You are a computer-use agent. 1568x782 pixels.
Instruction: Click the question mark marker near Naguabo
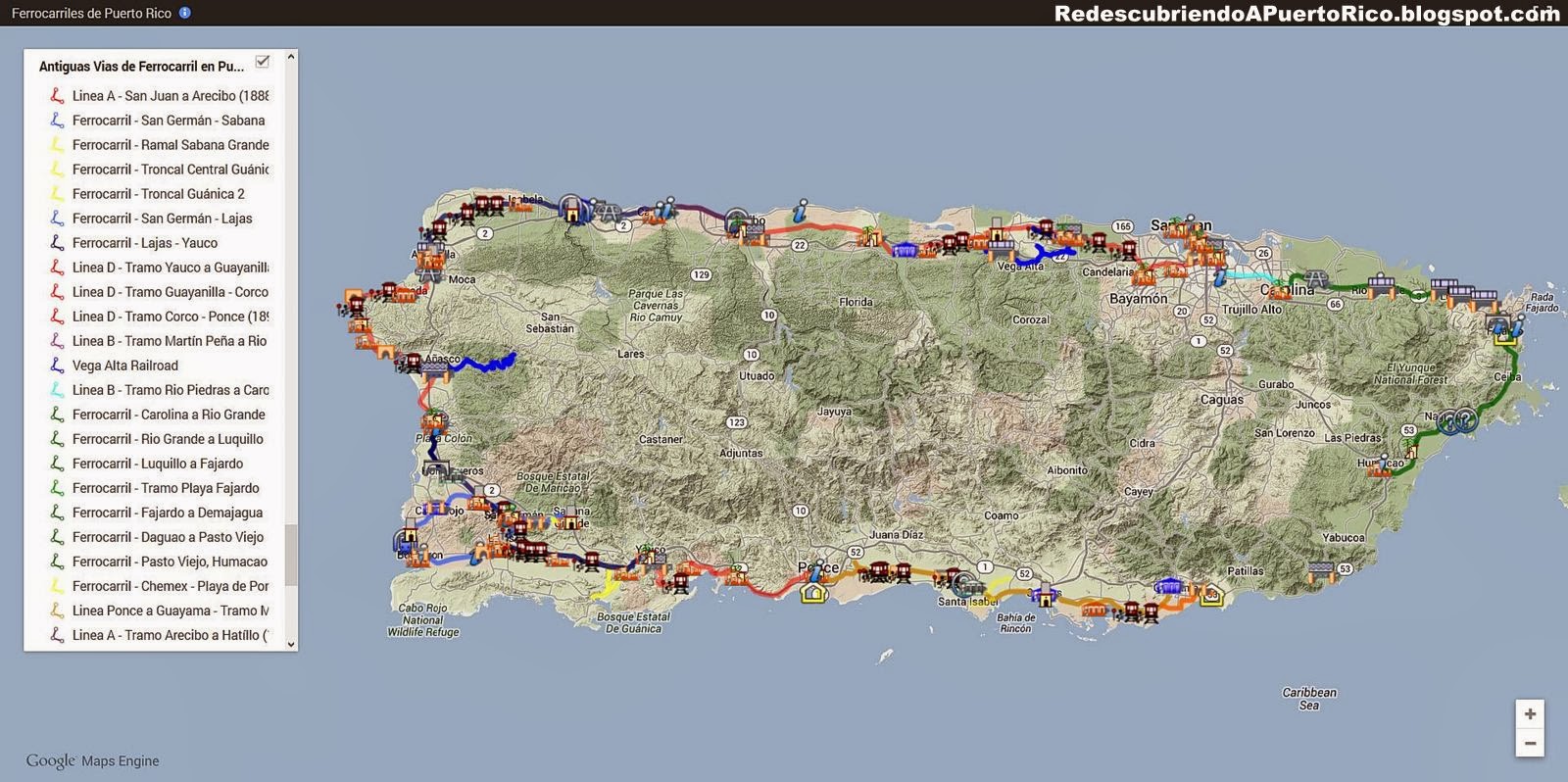click(1465, 420)
